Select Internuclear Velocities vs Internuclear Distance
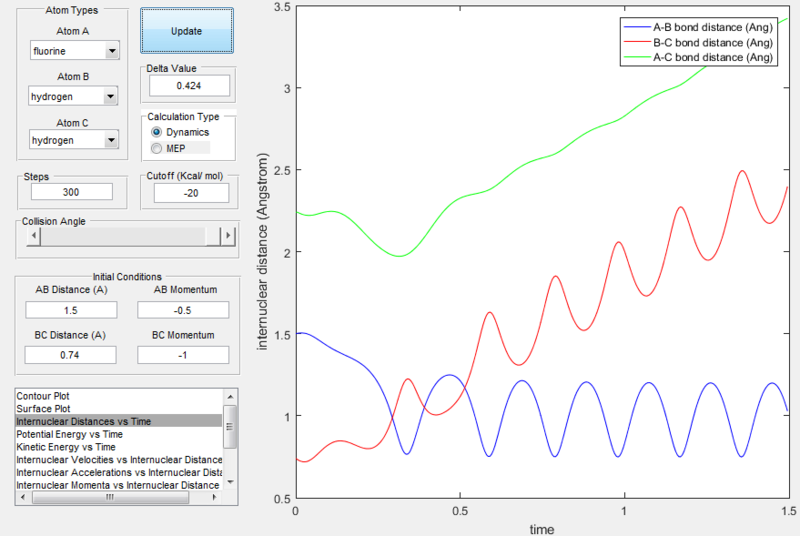 (x=119, y=460)
